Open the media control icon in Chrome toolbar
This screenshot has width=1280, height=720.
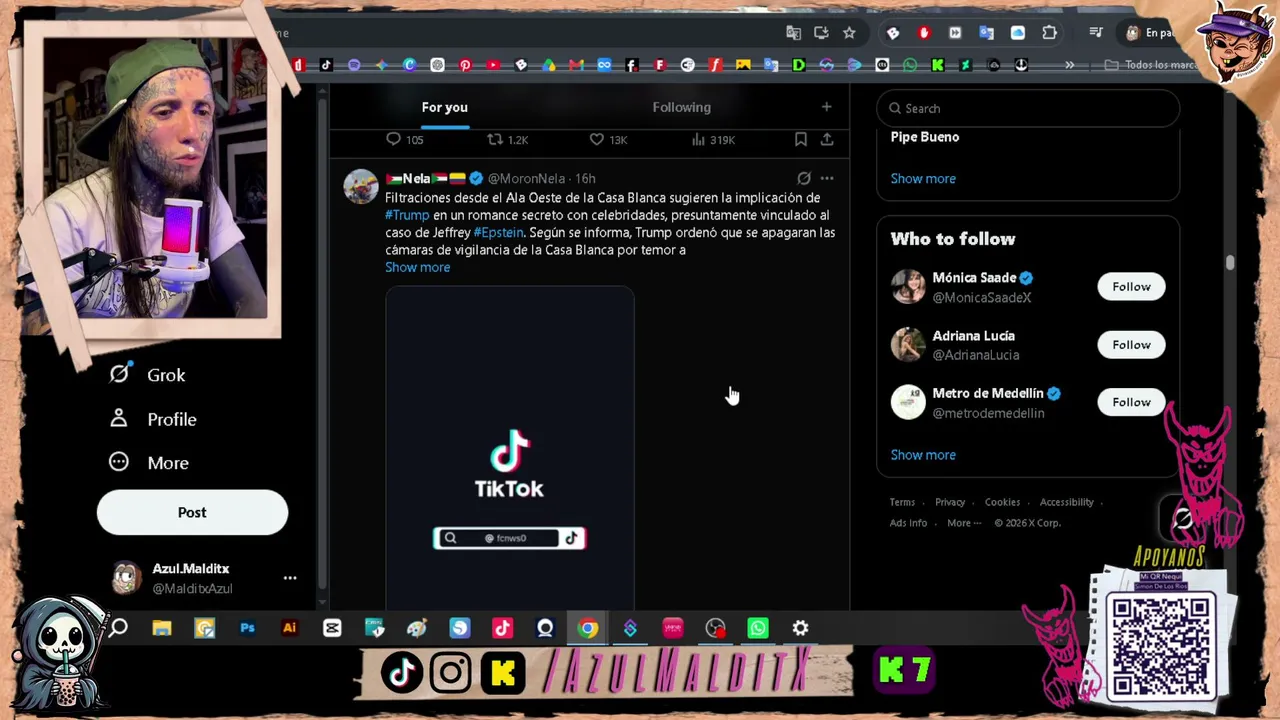click(1096, 33)
